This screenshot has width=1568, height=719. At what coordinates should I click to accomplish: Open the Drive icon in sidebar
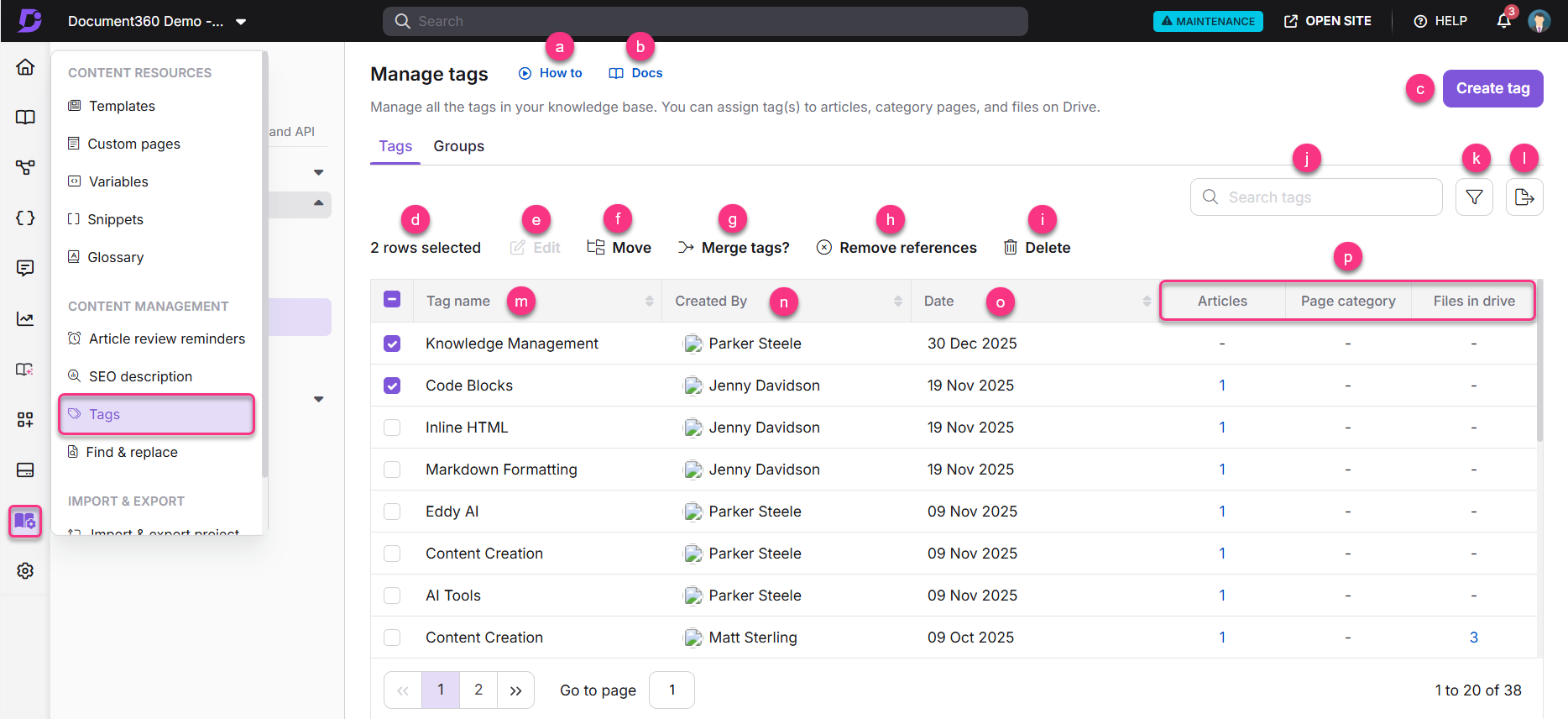(x=25, y=470)
